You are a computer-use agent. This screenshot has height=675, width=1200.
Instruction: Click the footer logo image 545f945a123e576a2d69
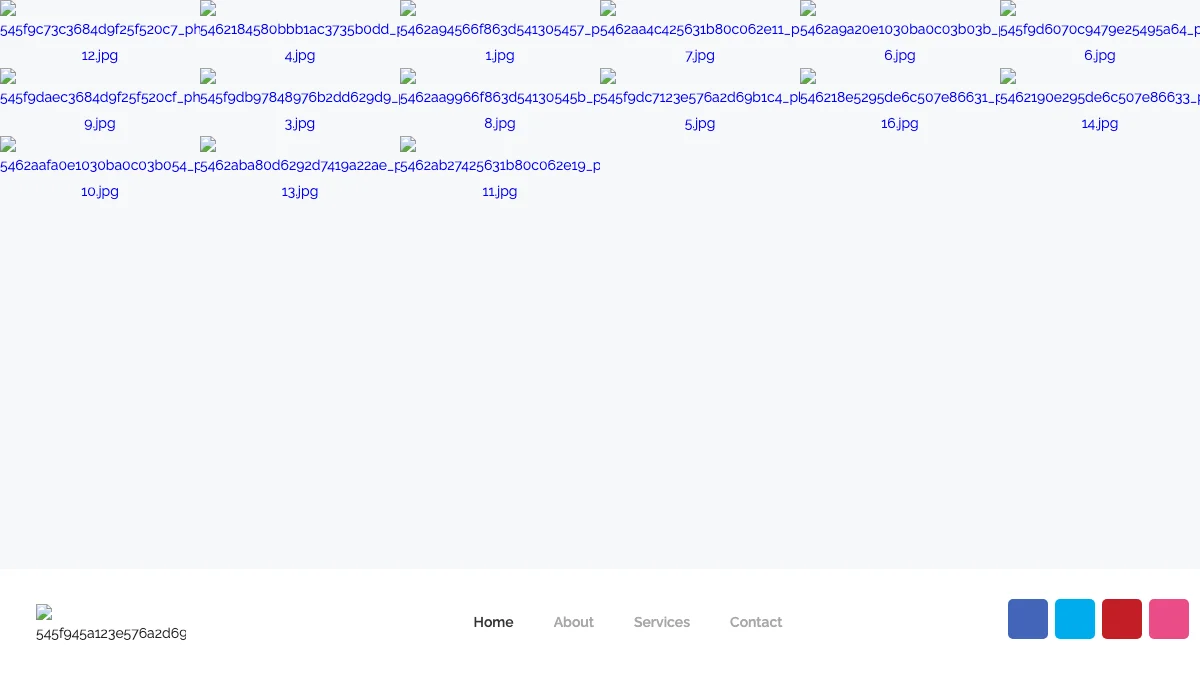pos(111,623)
